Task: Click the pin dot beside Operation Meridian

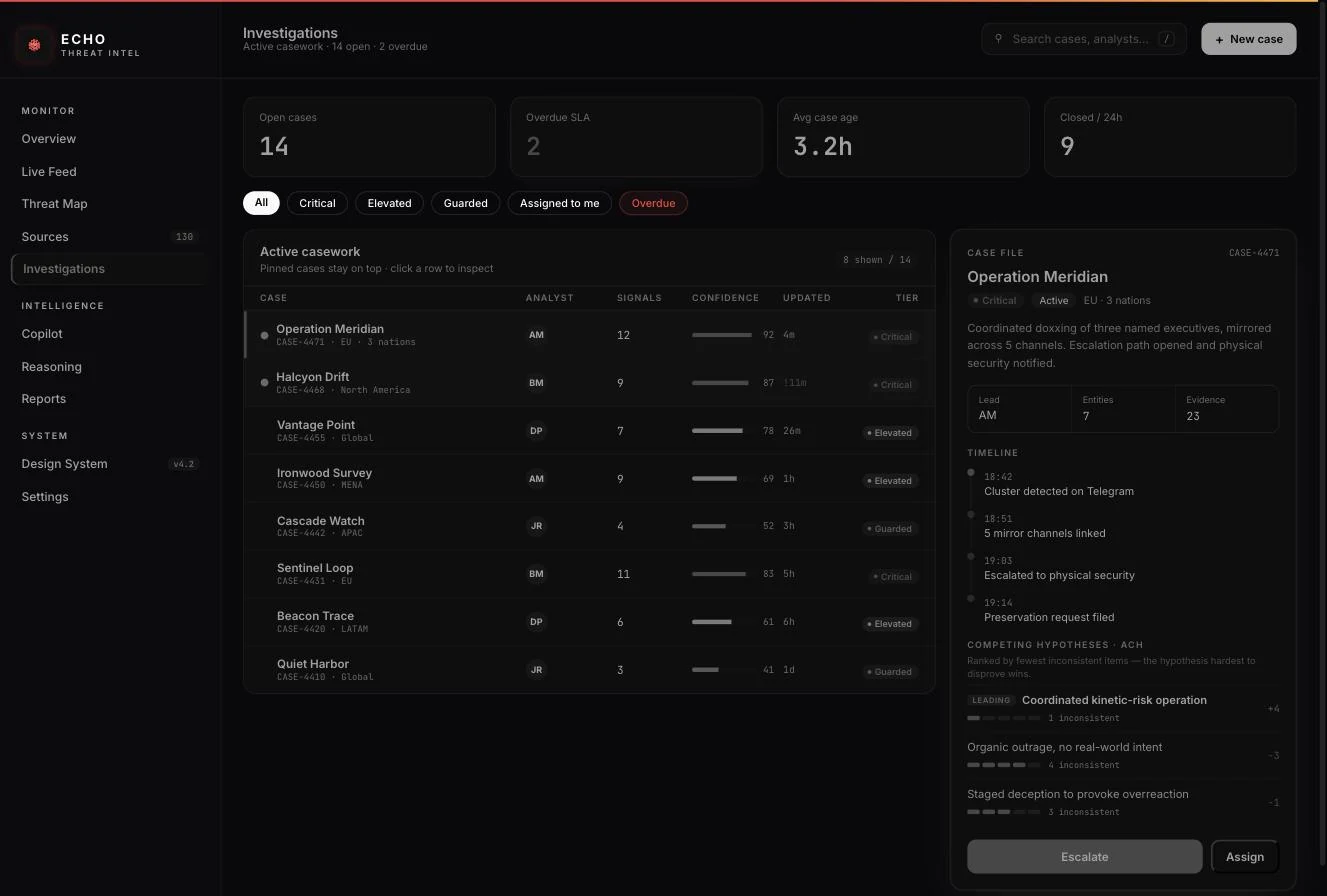Action: [x=264, y=335]
